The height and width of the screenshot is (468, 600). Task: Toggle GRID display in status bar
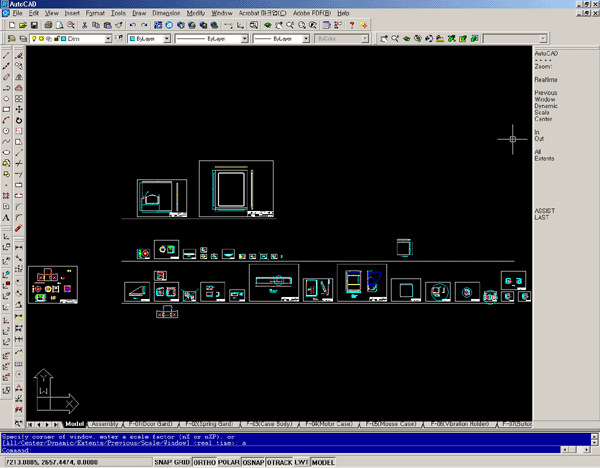click(182, 462)
